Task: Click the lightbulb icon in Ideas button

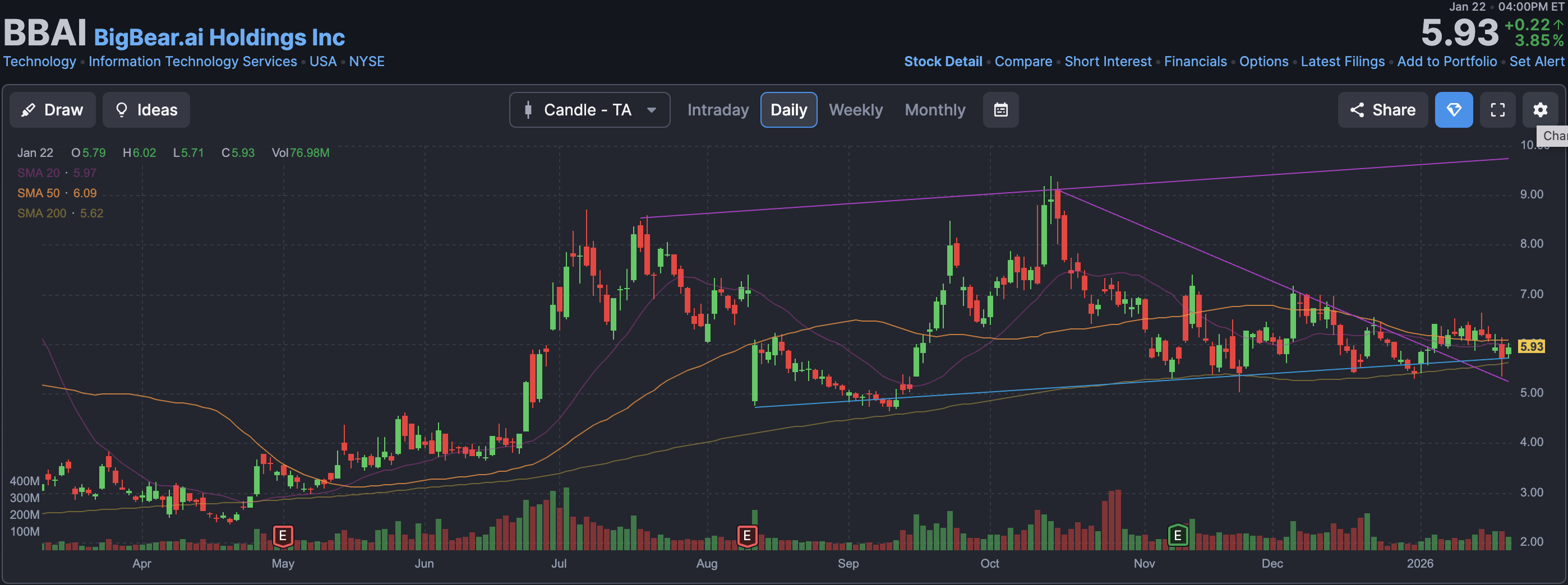Action: point(122,110)
